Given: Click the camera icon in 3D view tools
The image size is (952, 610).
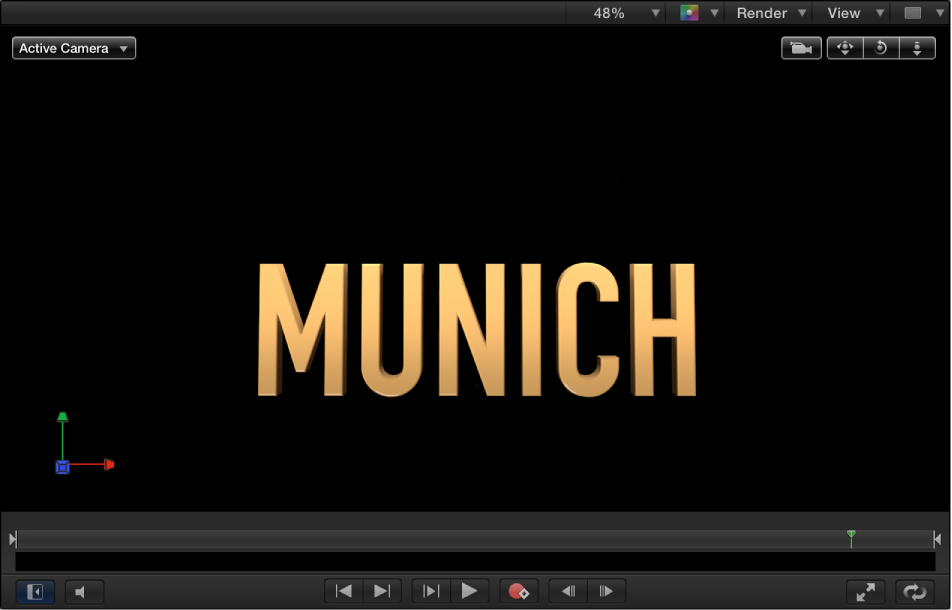Looking at the screenshot, I should click(801, 48).
